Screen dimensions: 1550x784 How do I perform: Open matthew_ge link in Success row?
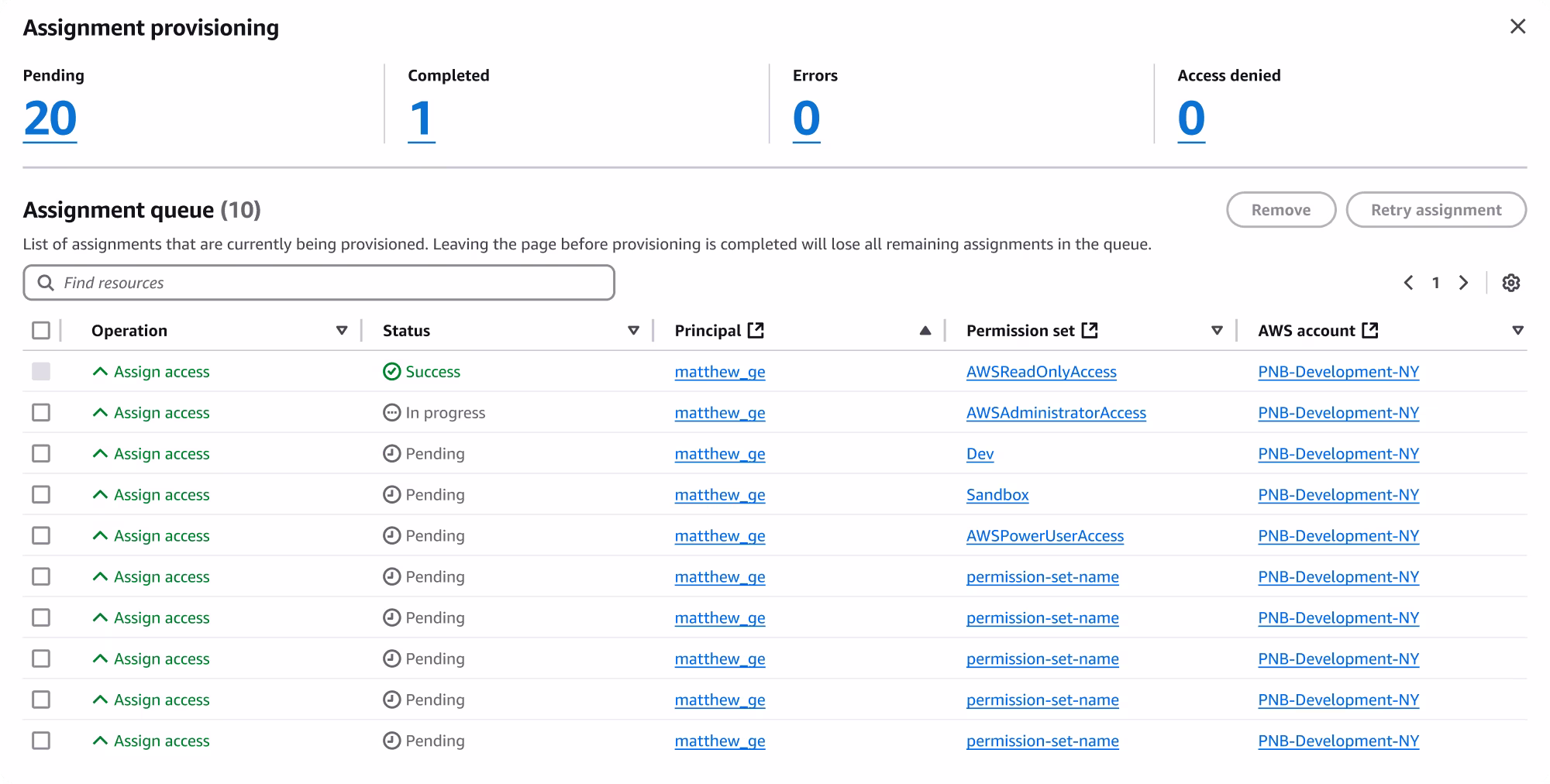tap(720, 372)
